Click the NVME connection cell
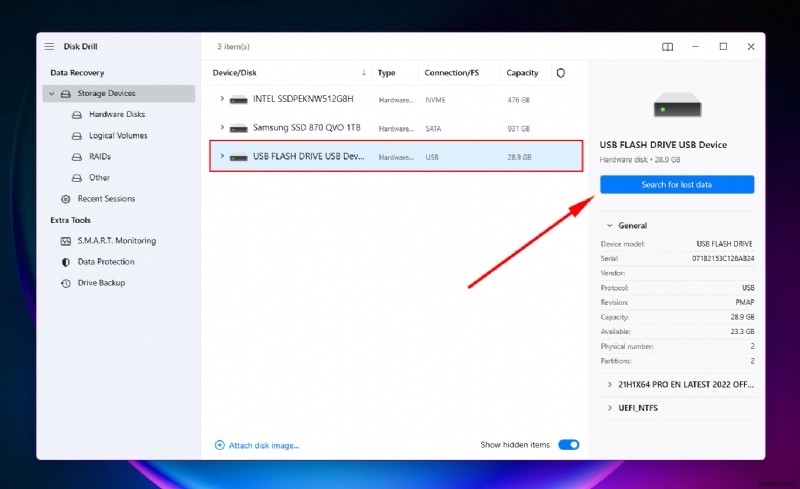This screenshot has width=800, height=489. click(x=435, y=100)
